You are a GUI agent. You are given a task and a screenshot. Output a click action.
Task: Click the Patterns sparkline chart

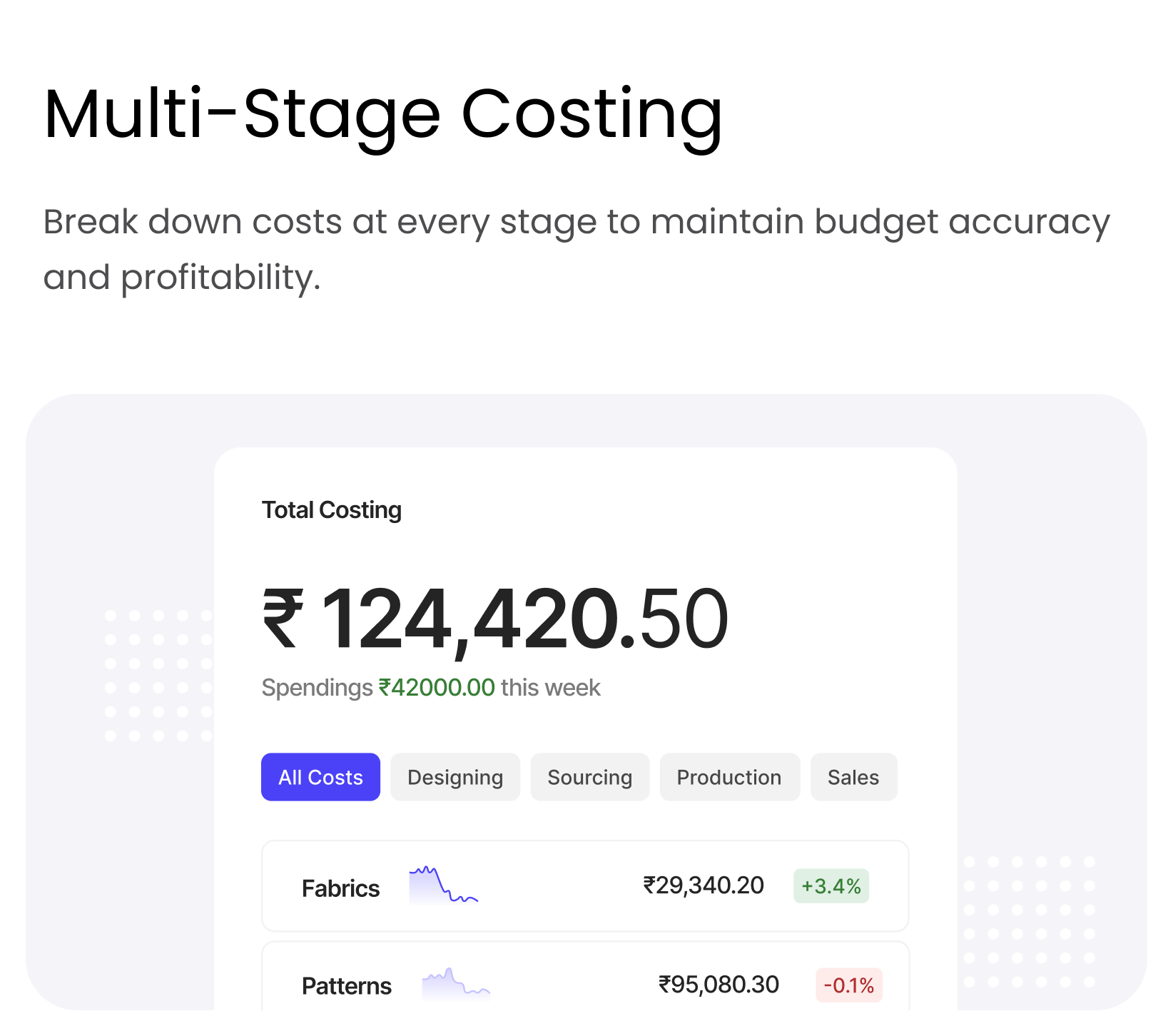(456, 983)
